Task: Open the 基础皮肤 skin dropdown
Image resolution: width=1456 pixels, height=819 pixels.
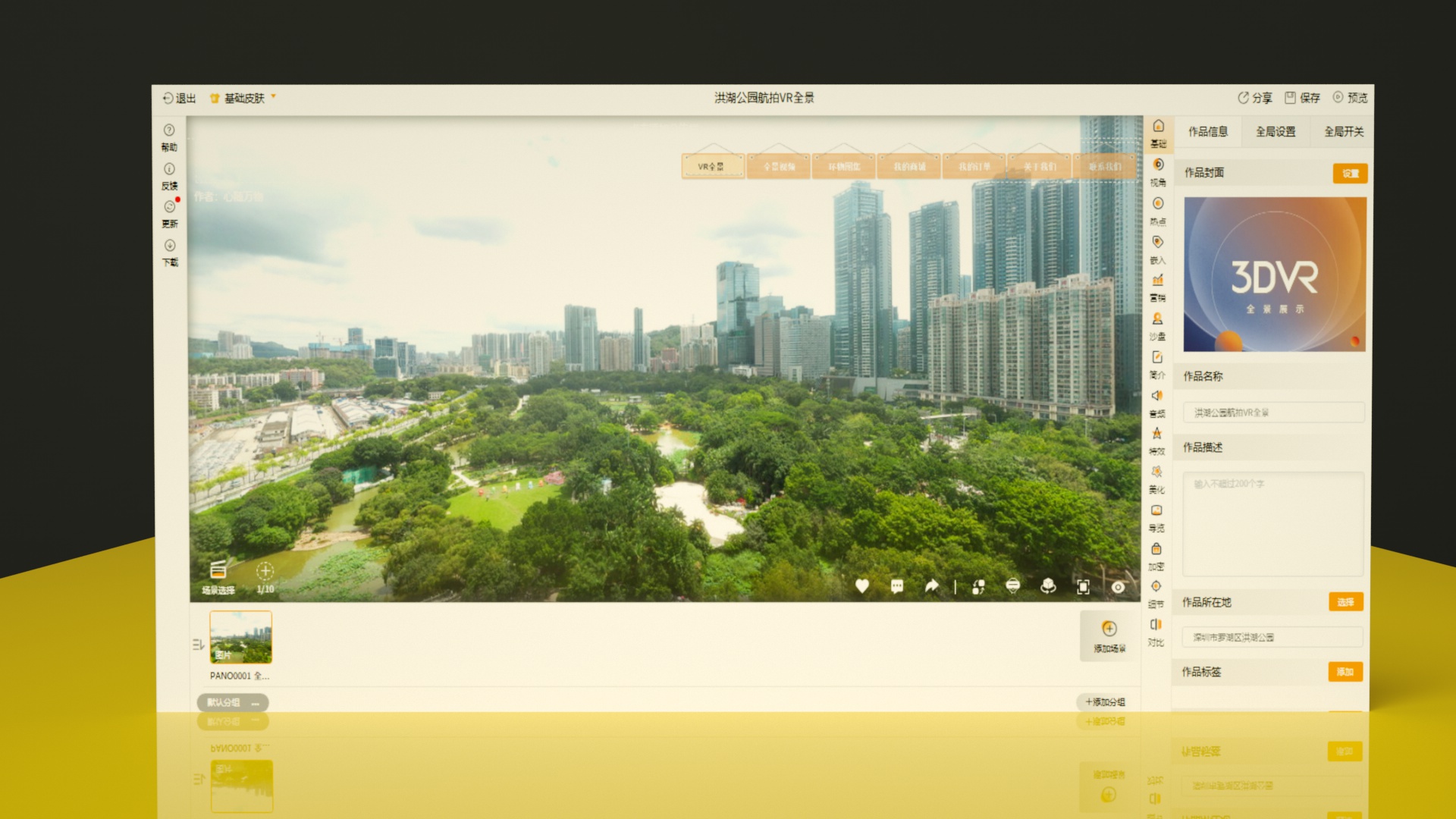Action: (x=243, y=98)
